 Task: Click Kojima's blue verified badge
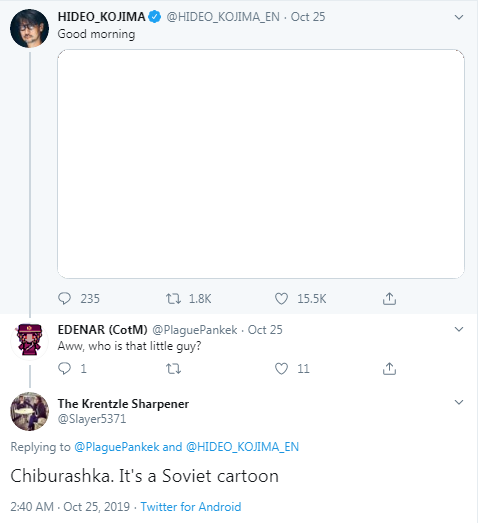pyautogui.click(x=154, y=17)
